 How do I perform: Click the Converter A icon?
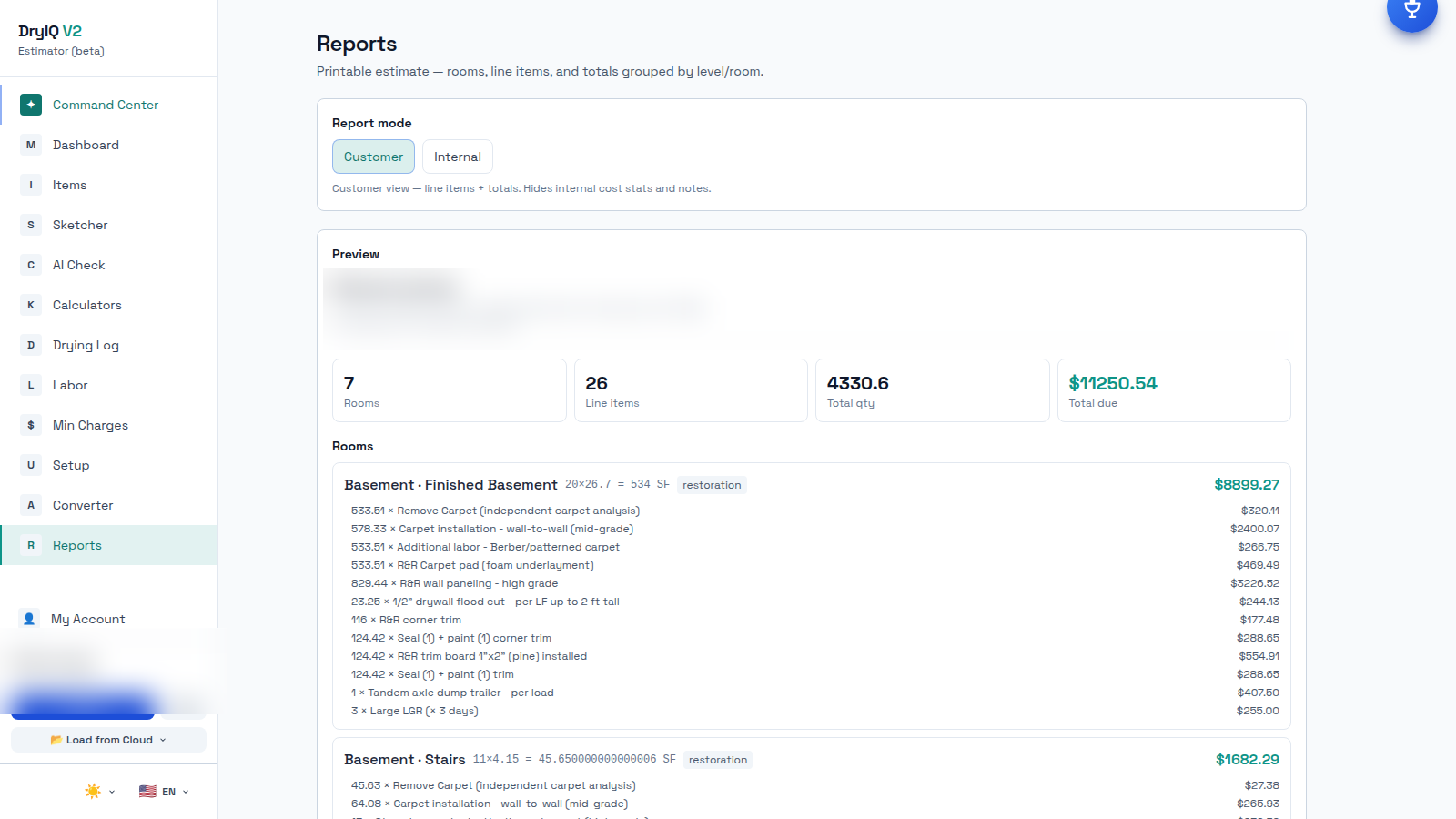click(31, 505)
